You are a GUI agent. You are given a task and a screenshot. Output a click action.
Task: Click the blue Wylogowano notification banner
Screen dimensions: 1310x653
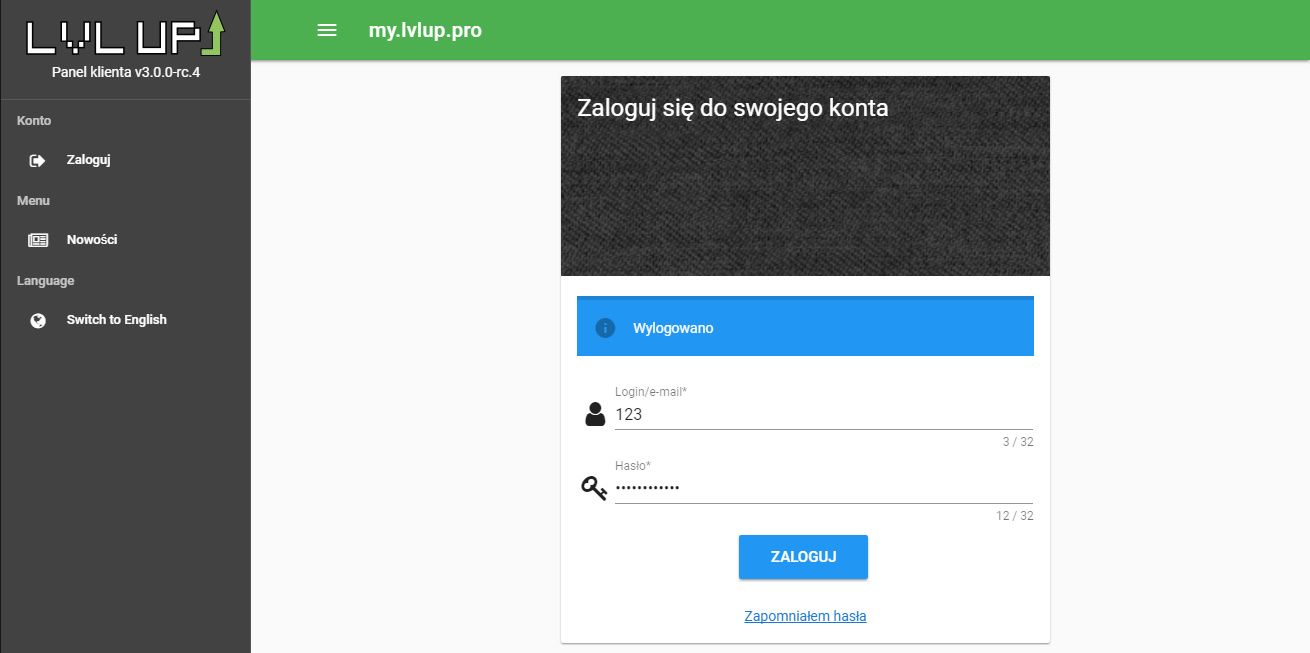805,328
